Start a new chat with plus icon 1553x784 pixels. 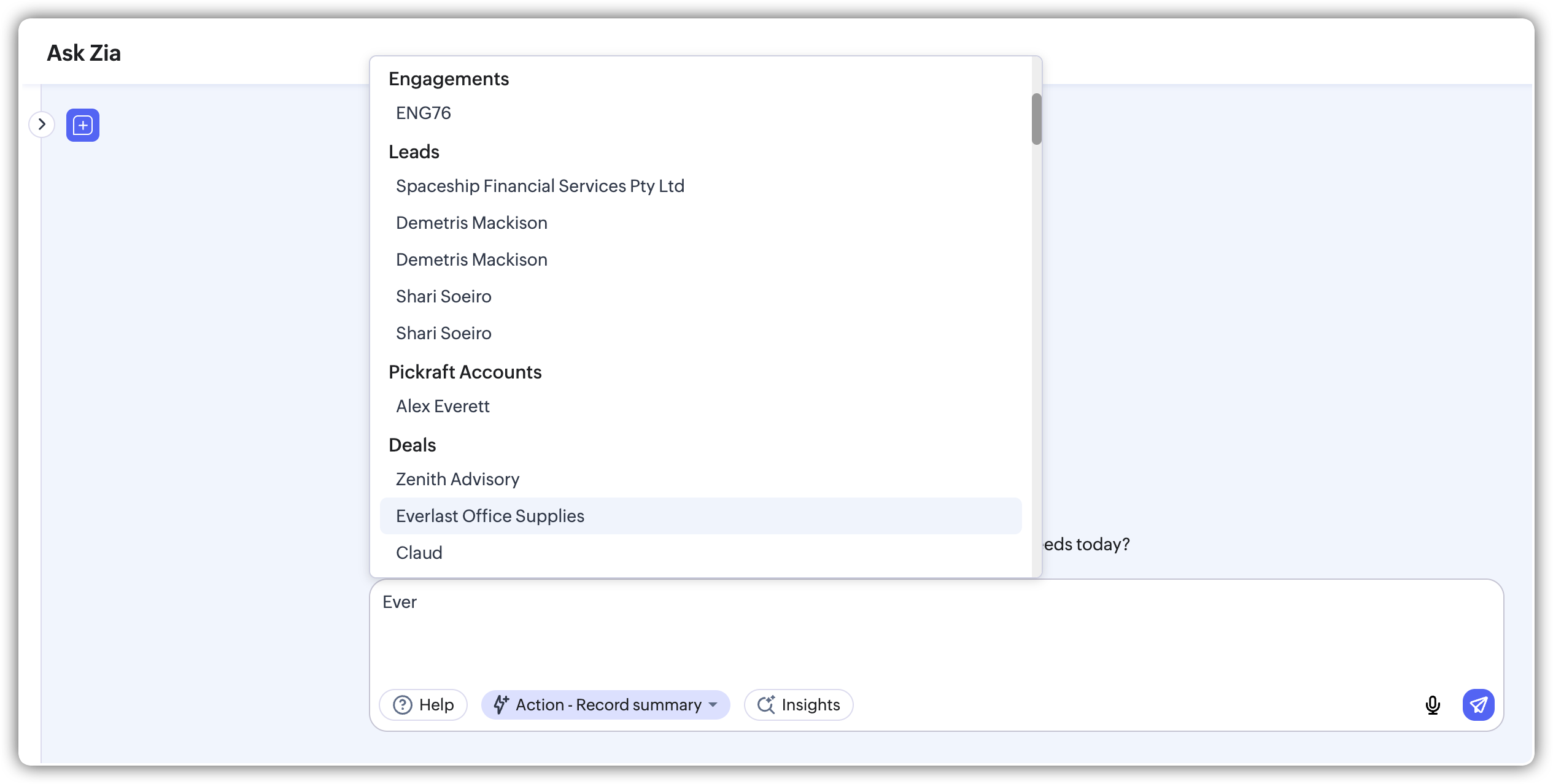pyautogui.click(x=83, y=125)
